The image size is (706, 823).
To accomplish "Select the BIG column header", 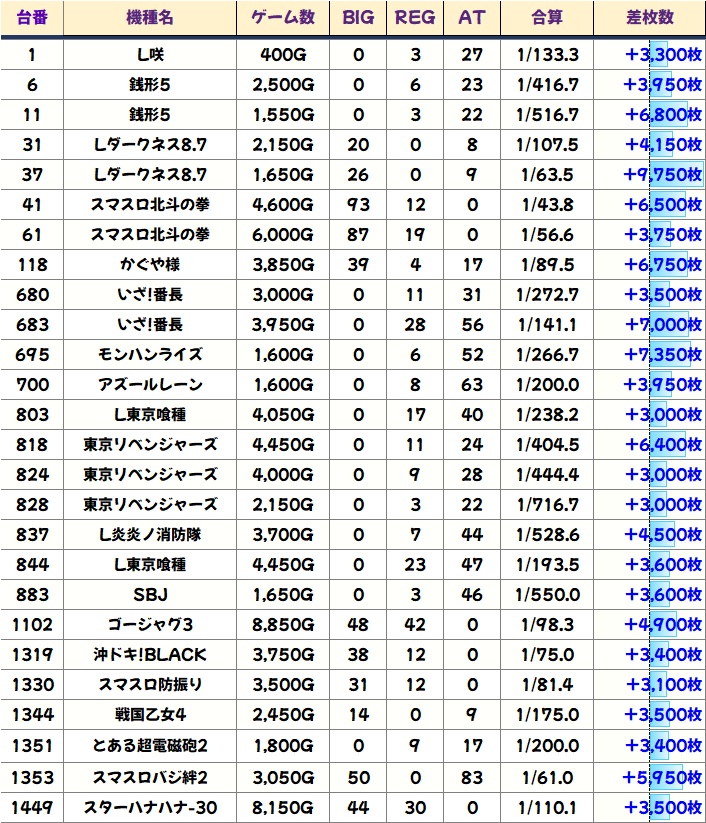I will (x=358, y=18).
